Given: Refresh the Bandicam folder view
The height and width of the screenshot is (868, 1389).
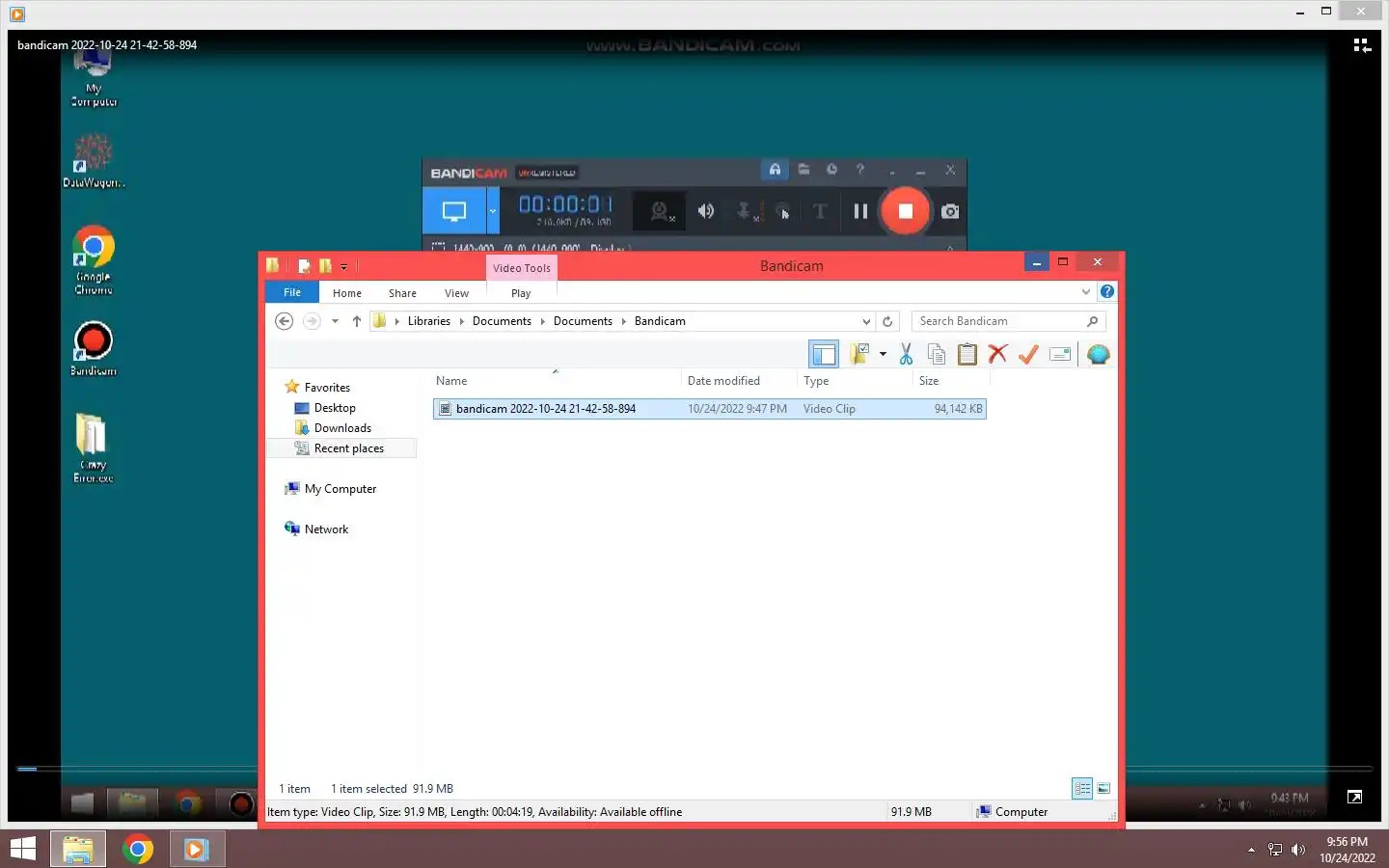Looking at the screenshot, I should 887,321.
